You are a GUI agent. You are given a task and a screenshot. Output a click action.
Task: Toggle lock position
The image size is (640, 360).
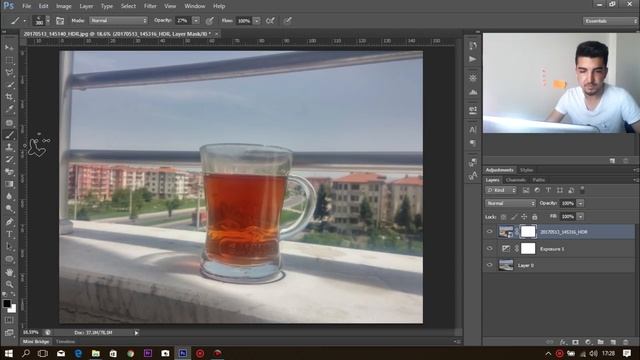tap(524, 217)
